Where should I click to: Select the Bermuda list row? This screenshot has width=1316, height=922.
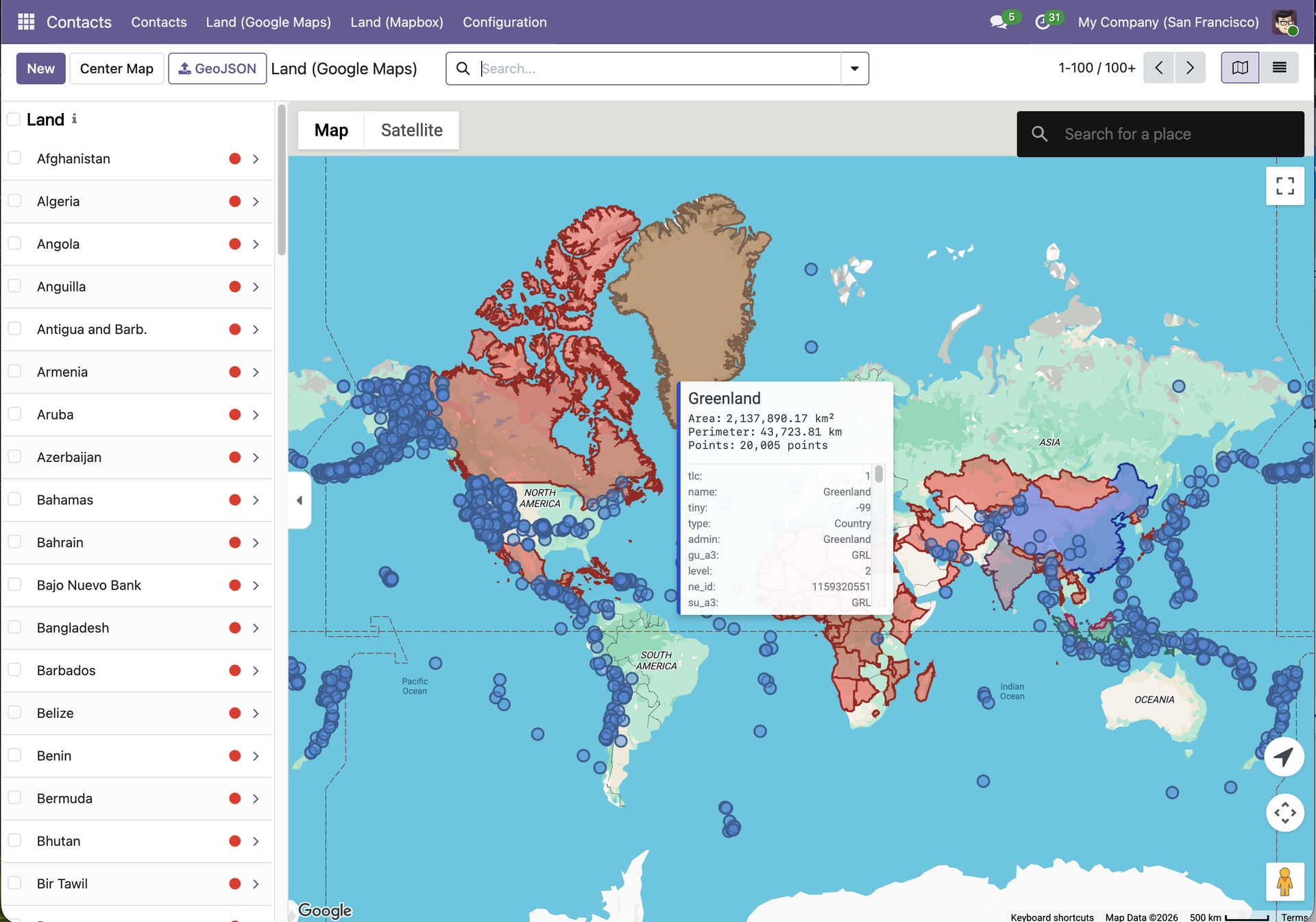(138, 799)
